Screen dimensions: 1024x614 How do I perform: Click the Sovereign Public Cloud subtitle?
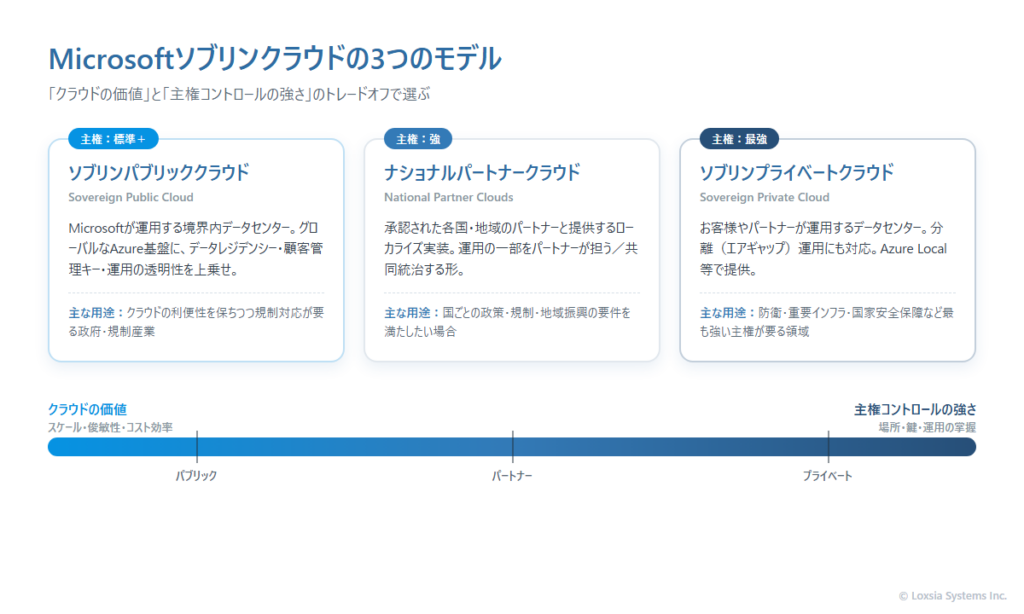coord(131,197)
